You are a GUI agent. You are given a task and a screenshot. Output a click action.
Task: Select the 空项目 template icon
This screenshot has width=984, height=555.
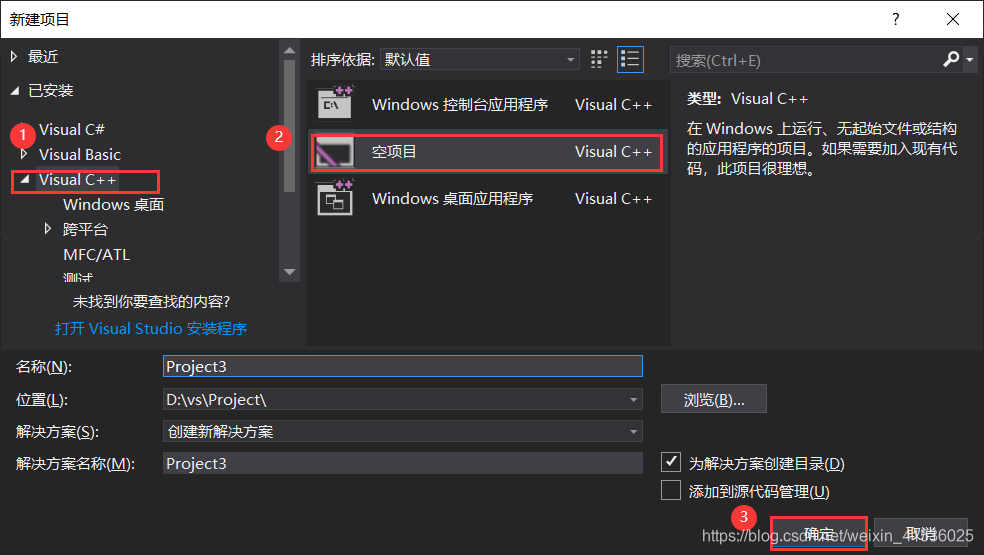(x=335, y=151)
